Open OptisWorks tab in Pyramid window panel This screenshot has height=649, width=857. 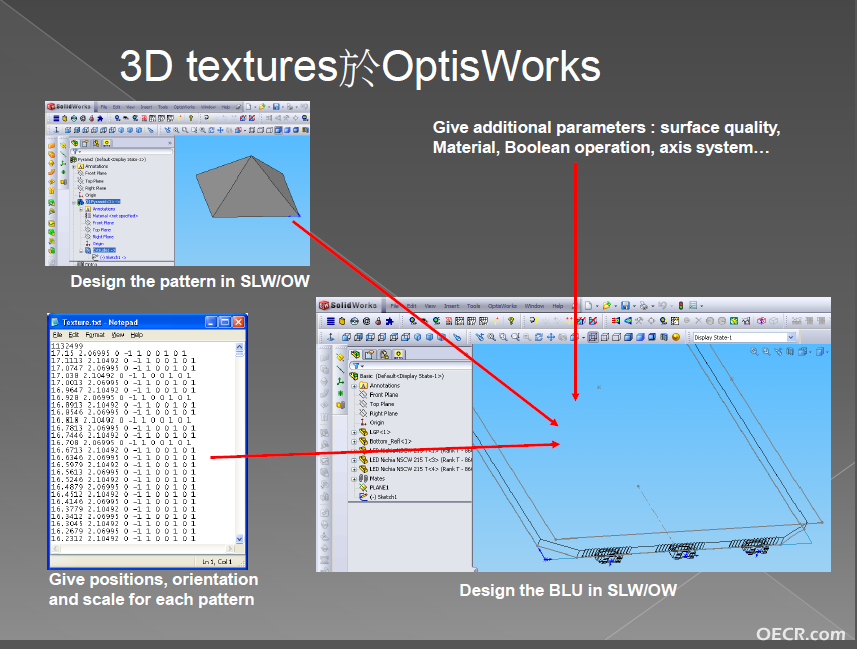coord(107,143)
